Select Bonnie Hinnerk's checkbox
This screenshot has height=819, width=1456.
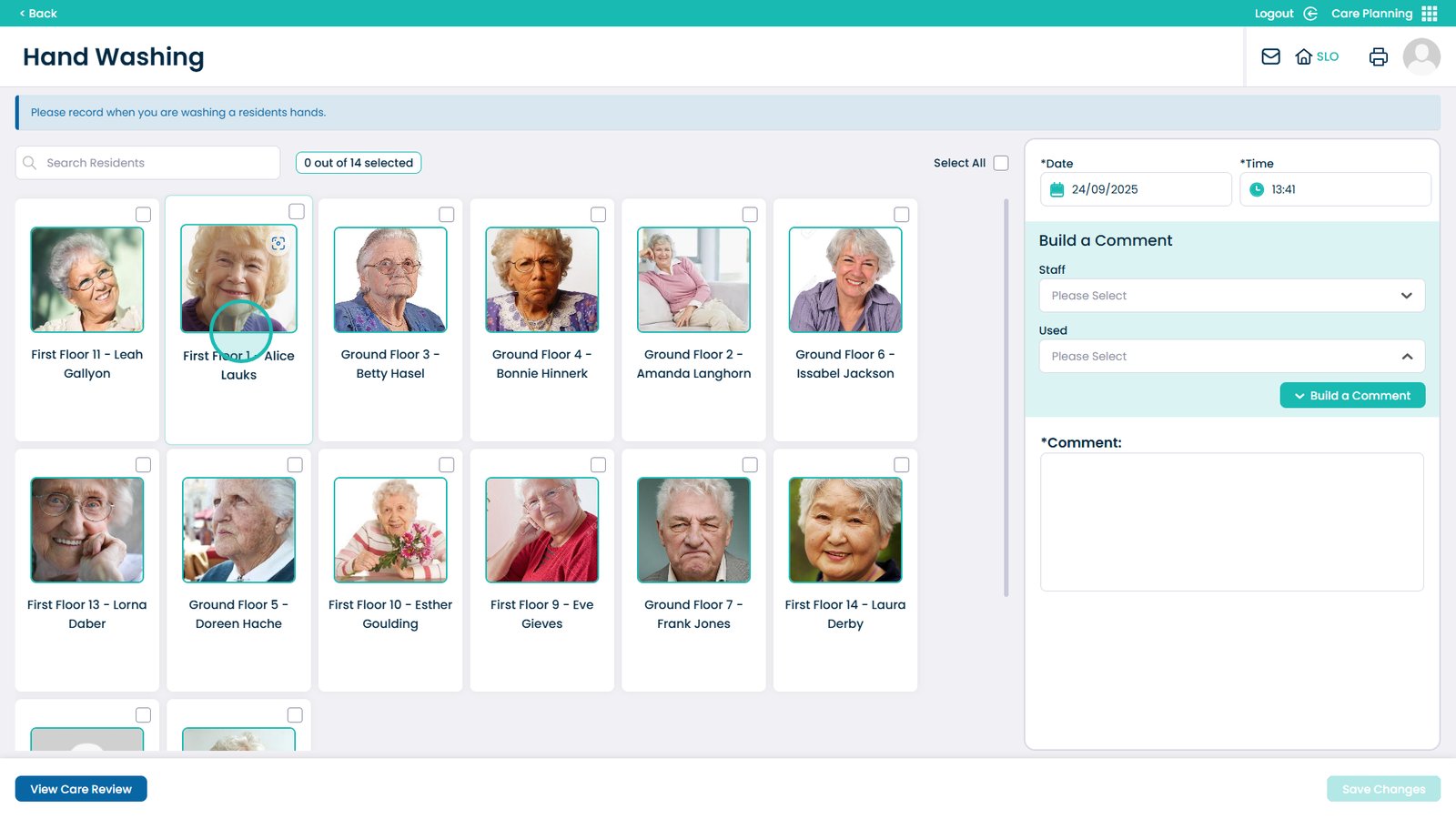pos(598,215)
